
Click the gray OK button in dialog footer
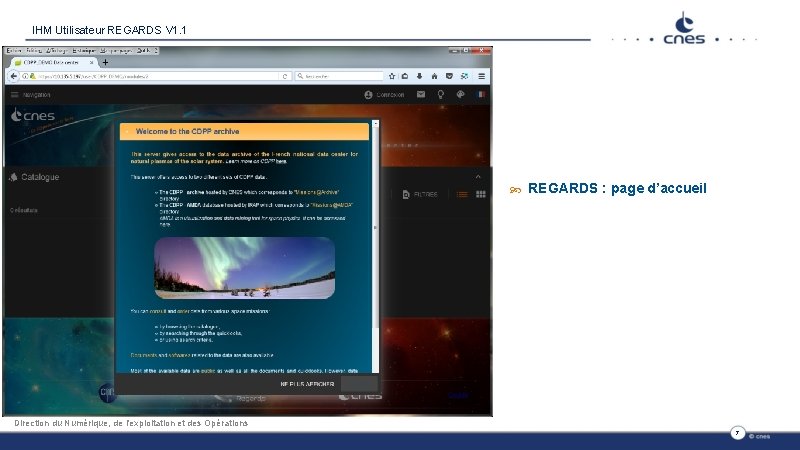tap(359, 384)
